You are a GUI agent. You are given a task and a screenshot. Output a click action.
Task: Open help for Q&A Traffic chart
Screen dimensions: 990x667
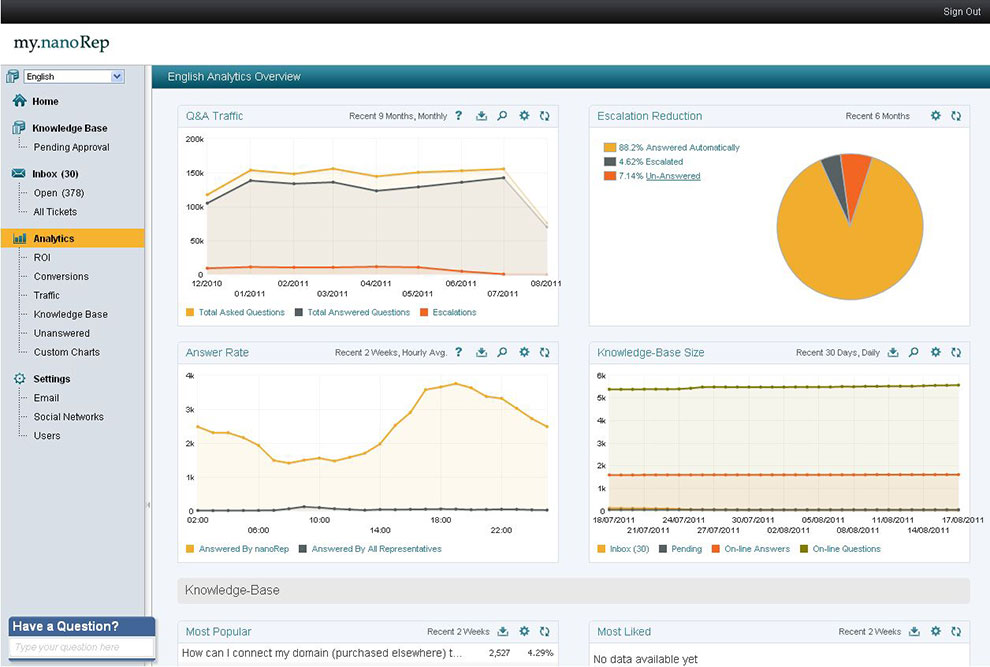click(x=459, y=116)
